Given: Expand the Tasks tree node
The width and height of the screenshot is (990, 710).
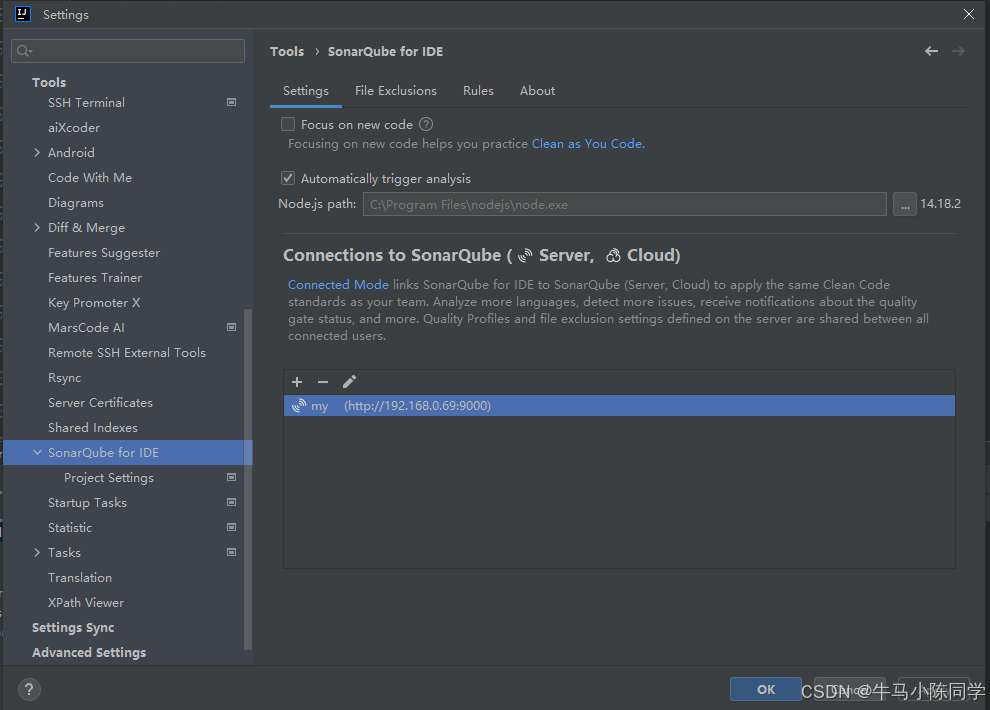Looking at the screenshot, I should (37, 553).
